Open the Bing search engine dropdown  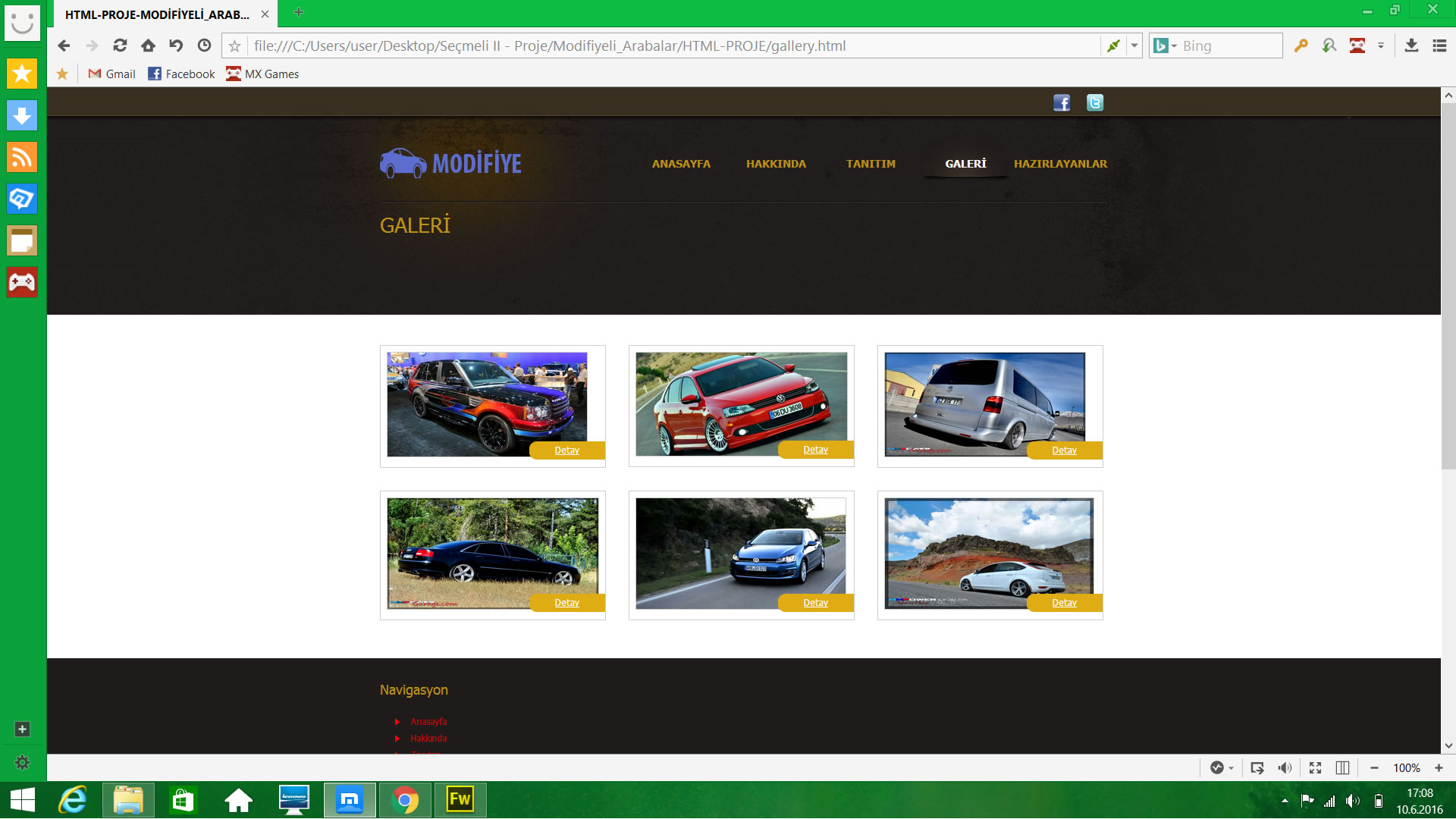(x=1173, y=45)
